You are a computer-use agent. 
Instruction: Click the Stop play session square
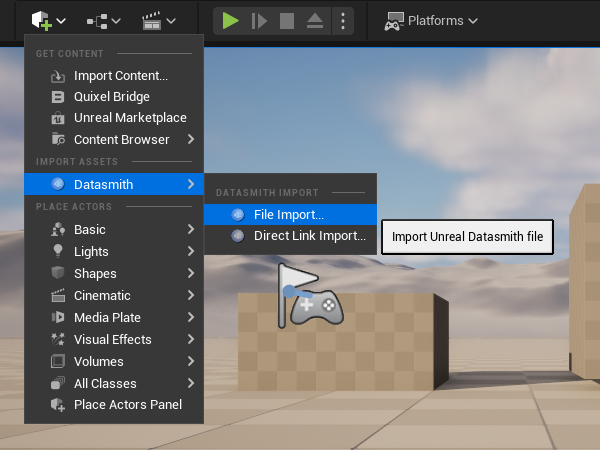(287, 21)
